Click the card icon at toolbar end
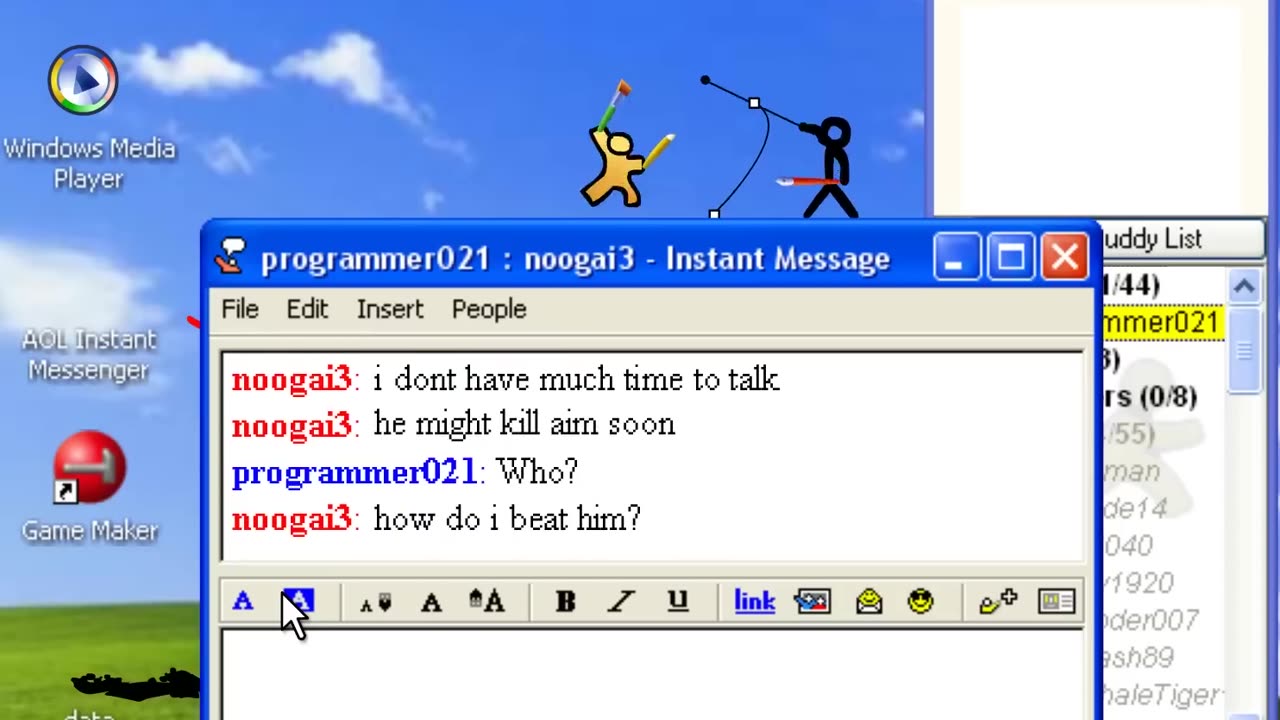Image resolution: width=1280 pixels, height=720 pixels. (x=1057, y=602)
